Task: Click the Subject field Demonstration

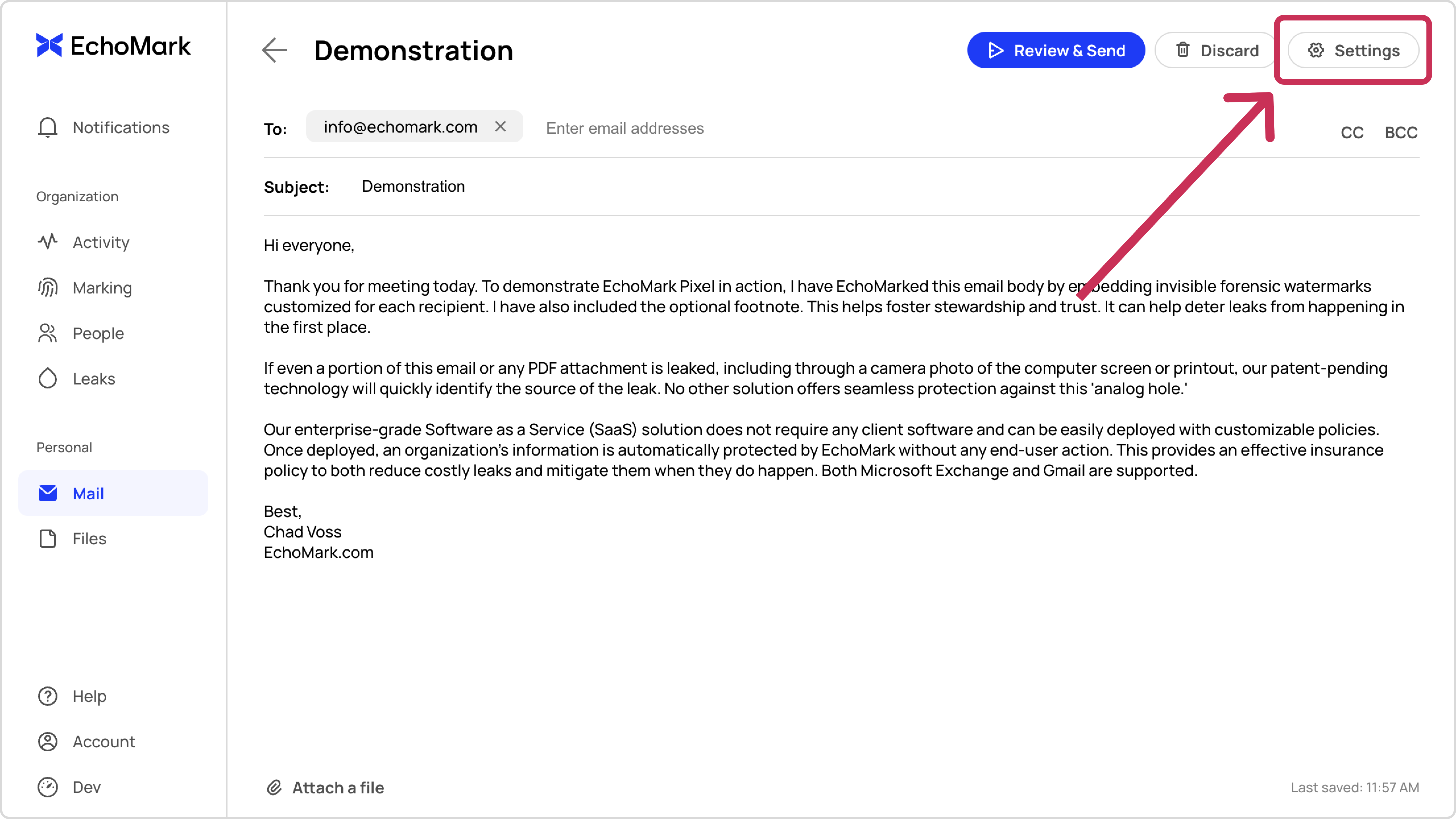Action: pos(413,187)
